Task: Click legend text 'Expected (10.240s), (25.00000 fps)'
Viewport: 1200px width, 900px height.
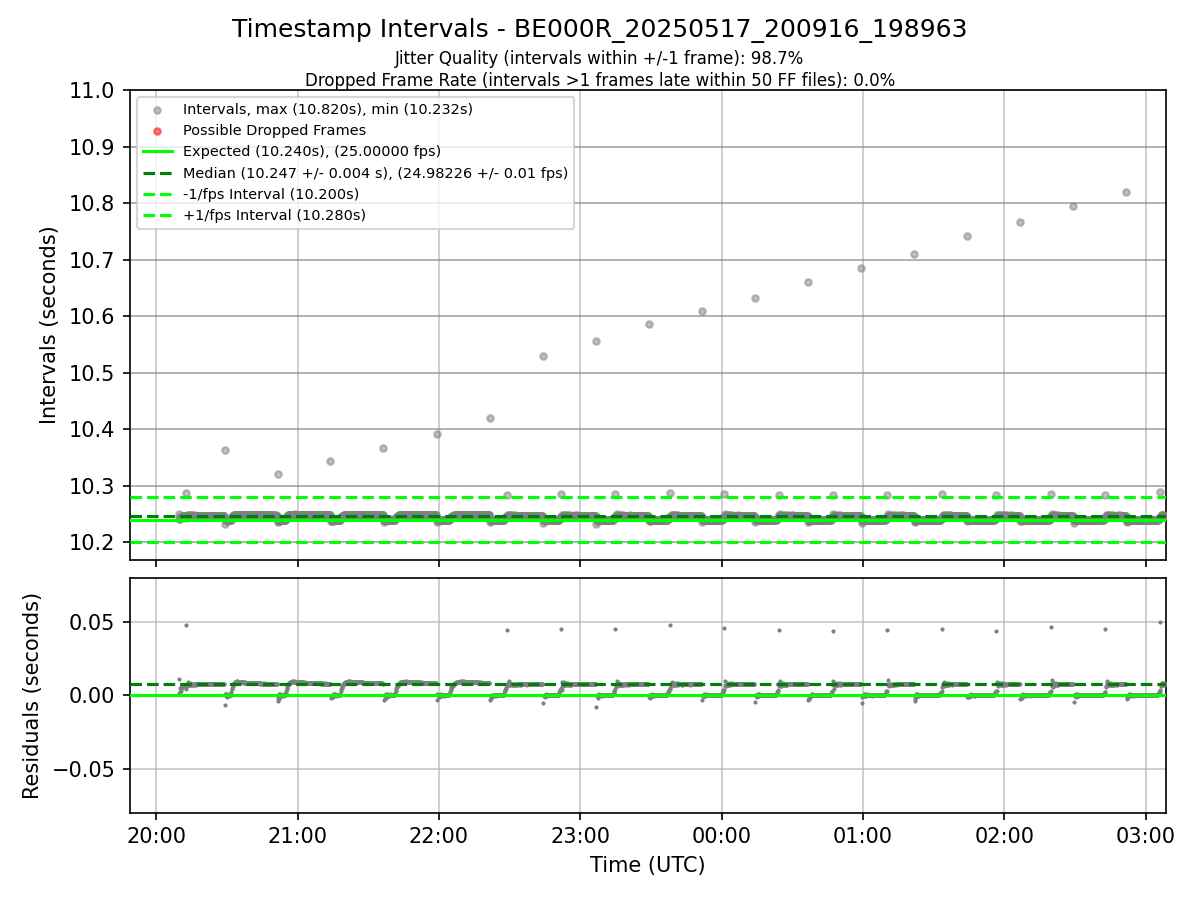Action: (x=312, y=152)
